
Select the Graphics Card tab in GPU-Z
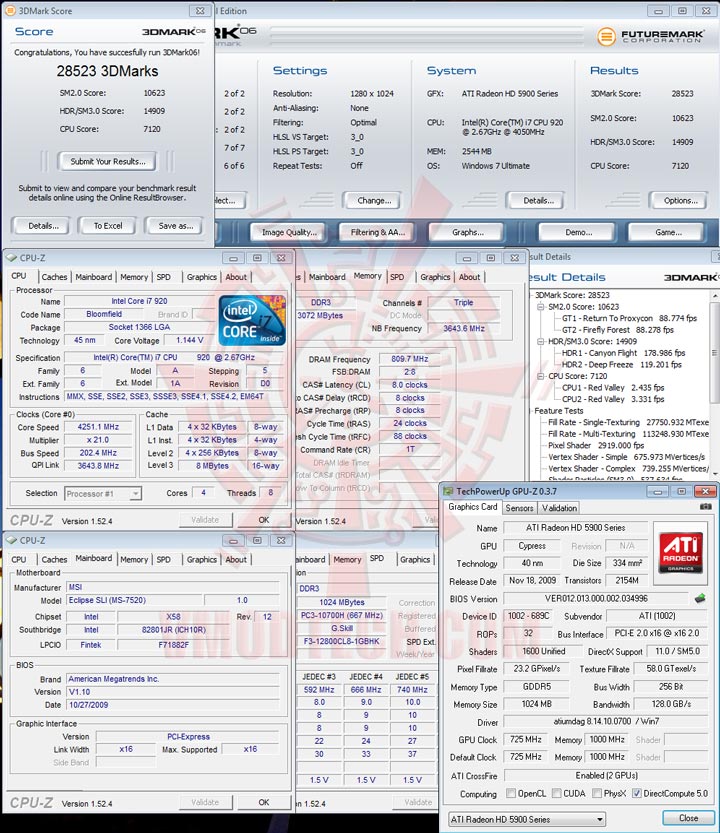tap(472, 507)
